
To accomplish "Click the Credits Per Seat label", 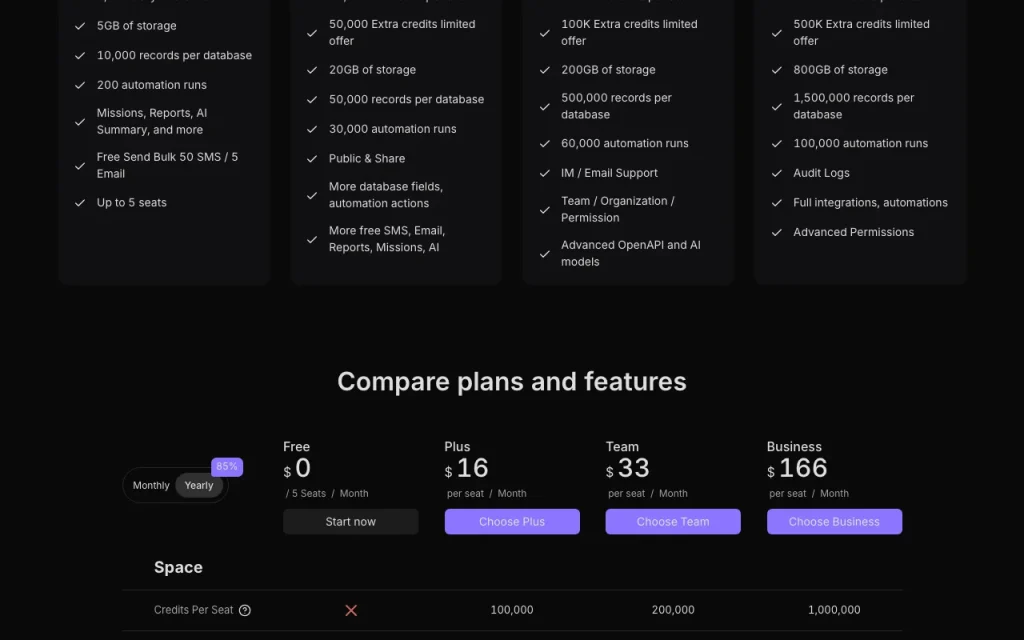I will [193, 610].
